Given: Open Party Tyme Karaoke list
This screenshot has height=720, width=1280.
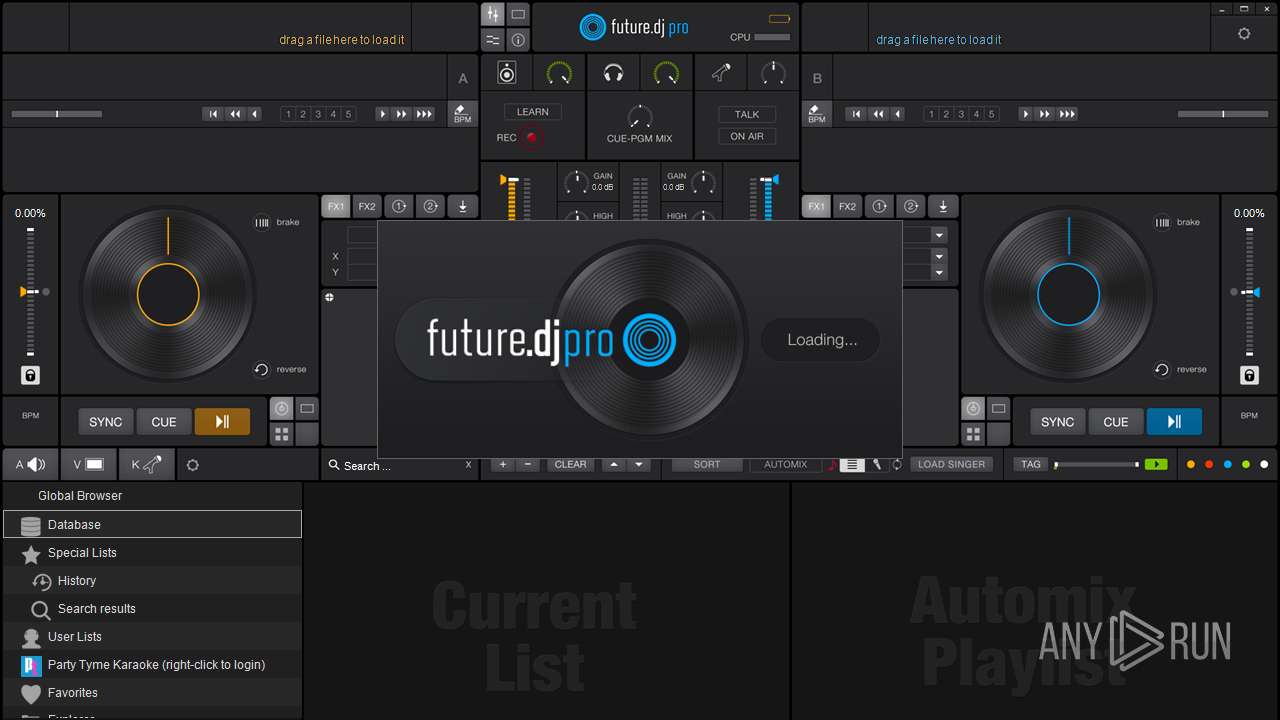Looking at the screenshot, I should 152,664.
